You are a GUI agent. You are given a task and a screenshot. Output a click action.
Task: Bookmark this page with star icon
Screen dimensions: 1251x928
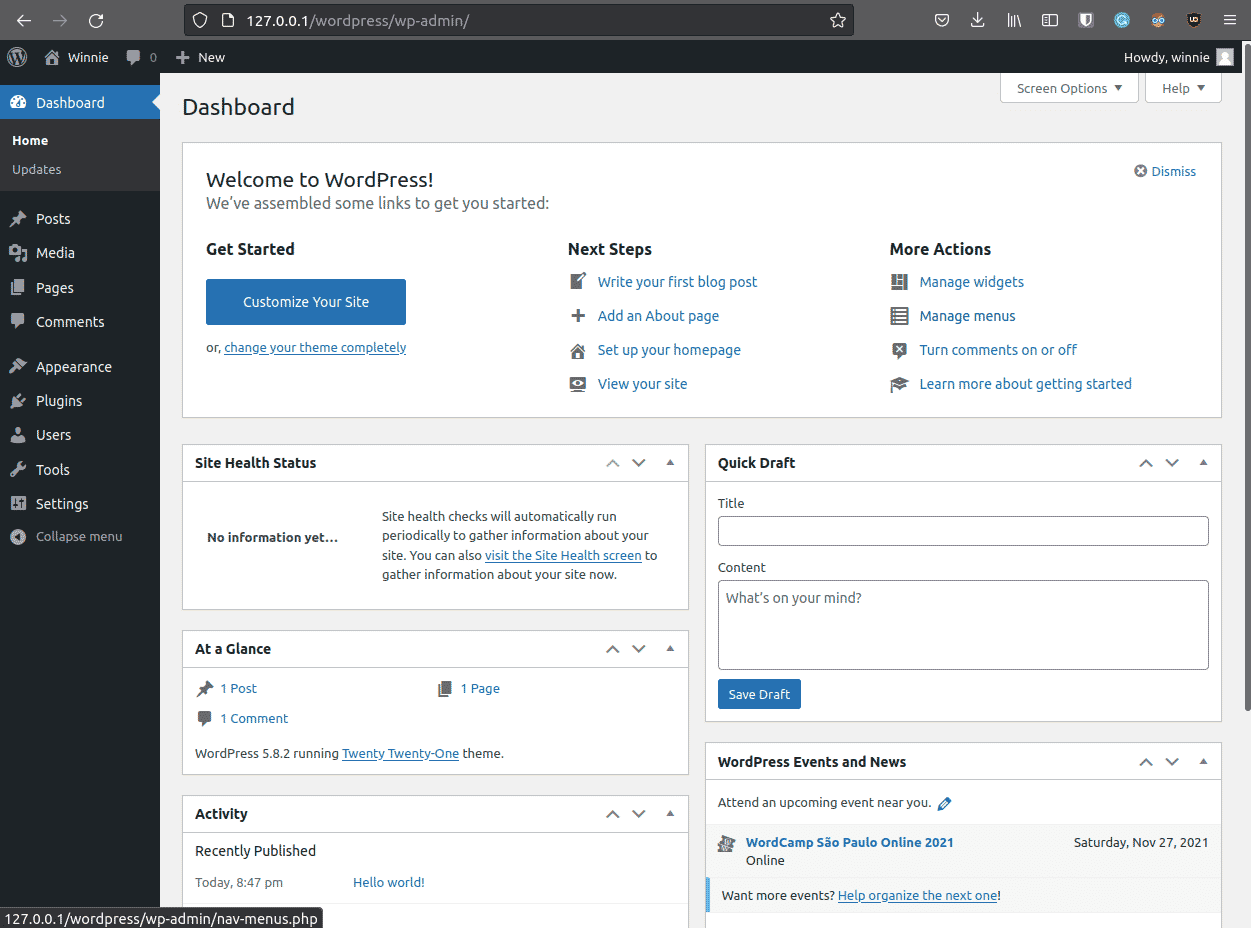837,20
